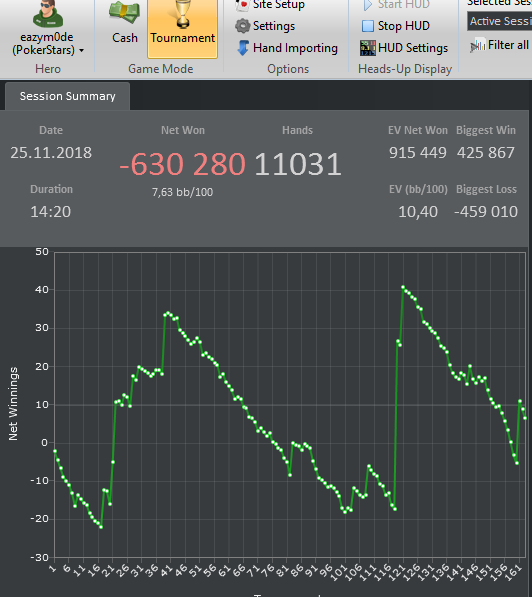Open Site Setup options
The width and height of the screenshot is (532, 597).
(x=270, y=5)
